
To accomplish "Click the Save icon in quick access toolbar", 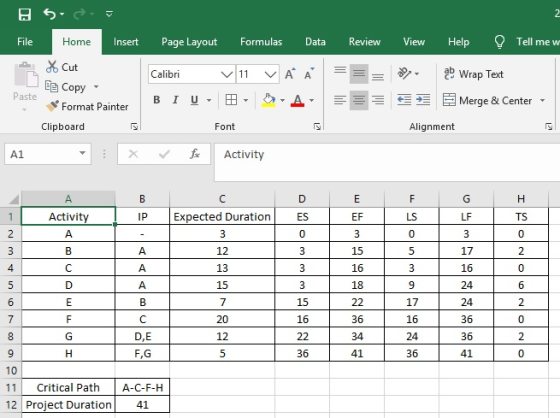I will pos(25,15).
